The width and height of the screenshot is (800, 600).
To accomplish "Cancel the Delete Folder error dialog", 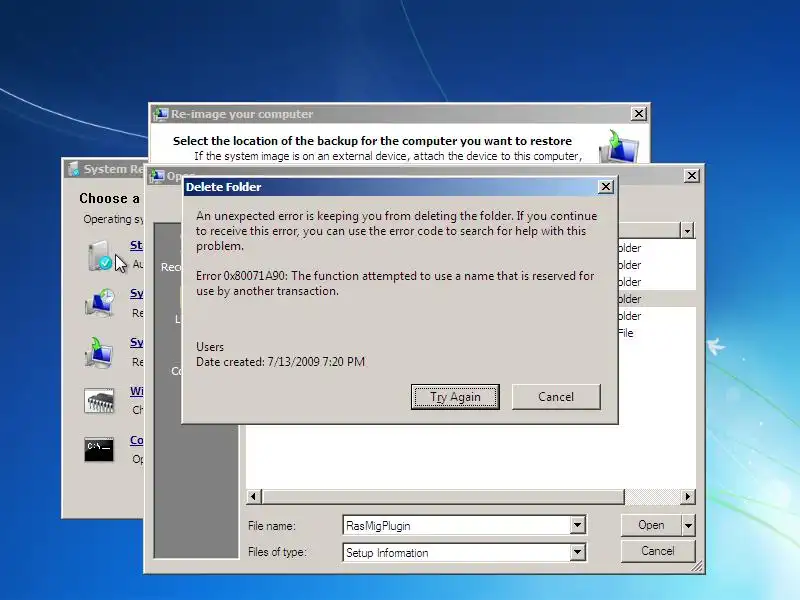I will (556, 397).
